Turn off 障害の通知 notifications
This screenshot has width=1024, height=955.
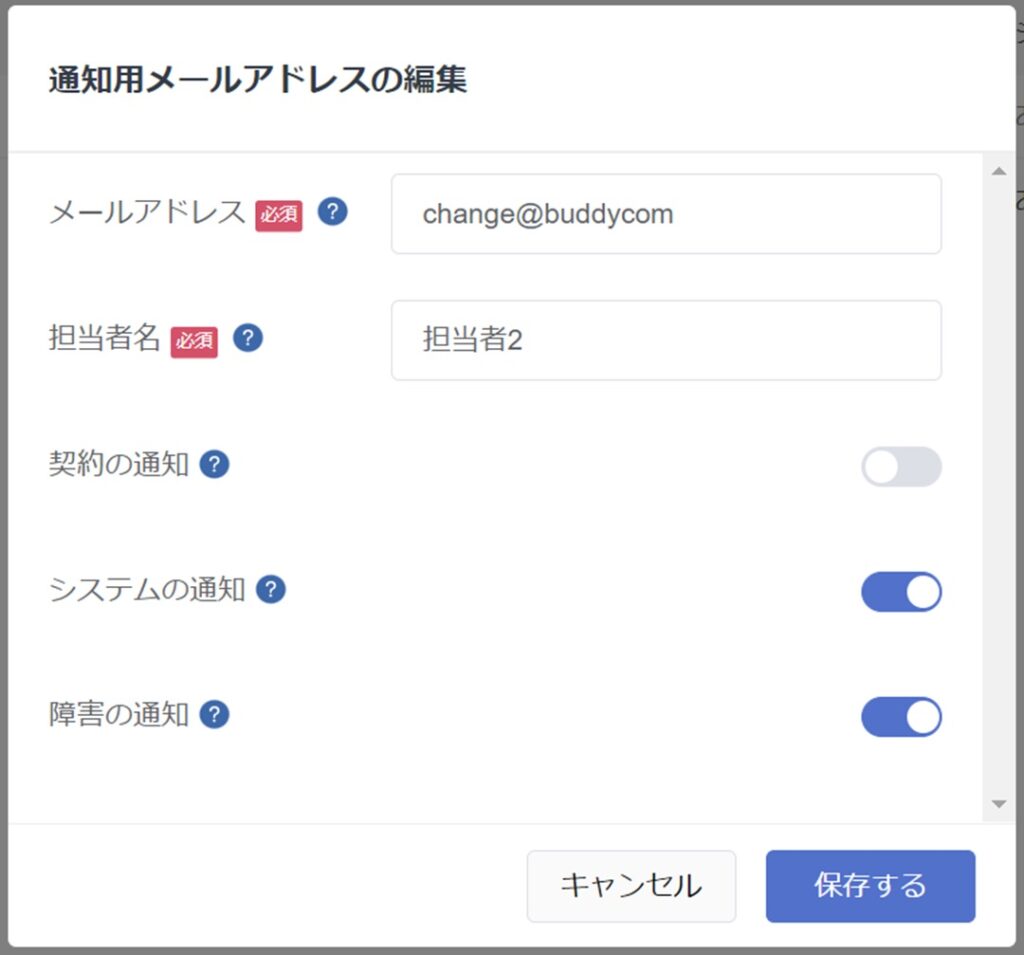pyautogui.click(x=901, y=716)
